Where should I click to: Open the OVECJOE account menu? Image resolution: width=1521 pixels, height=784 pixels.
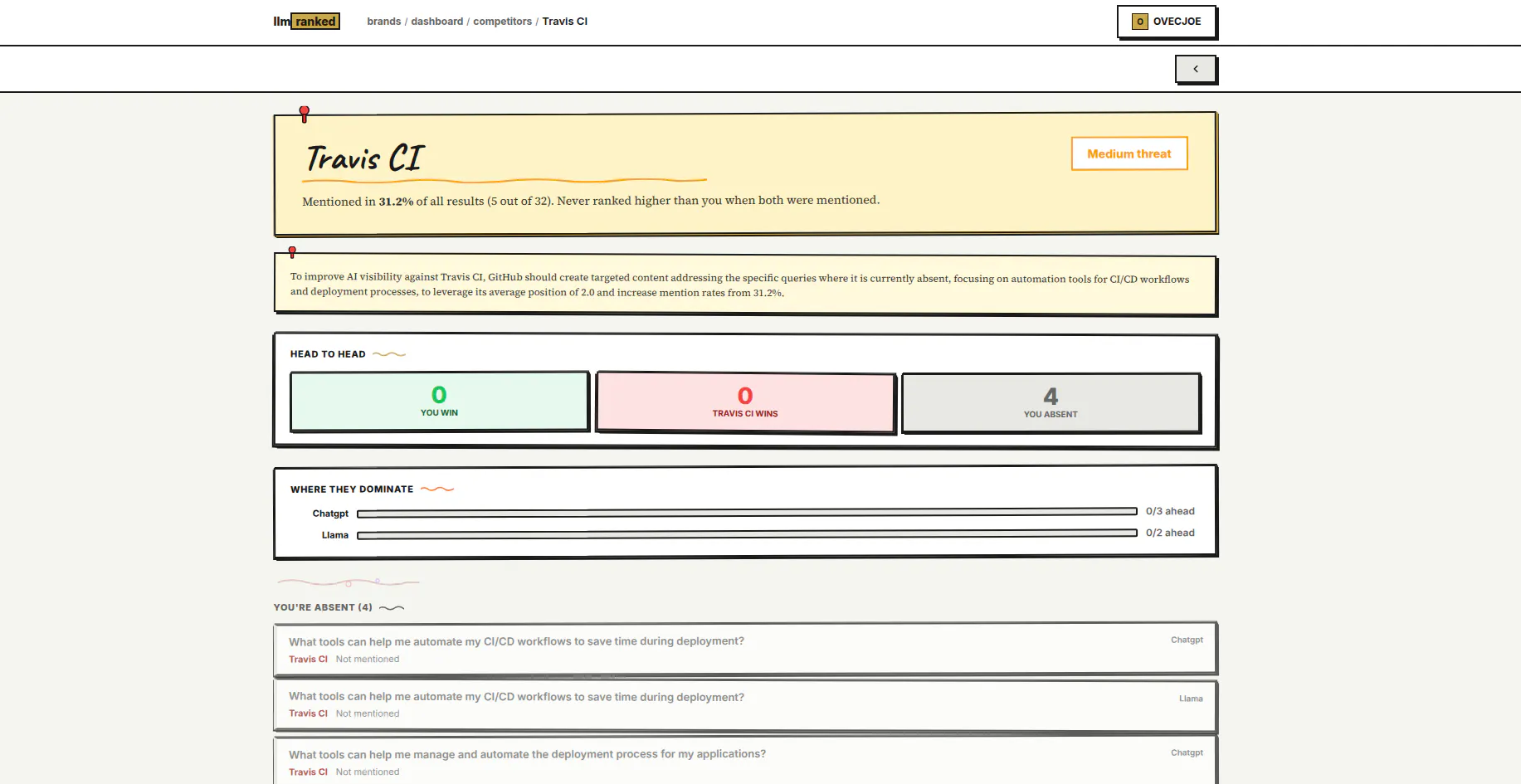pos(1166,22)
